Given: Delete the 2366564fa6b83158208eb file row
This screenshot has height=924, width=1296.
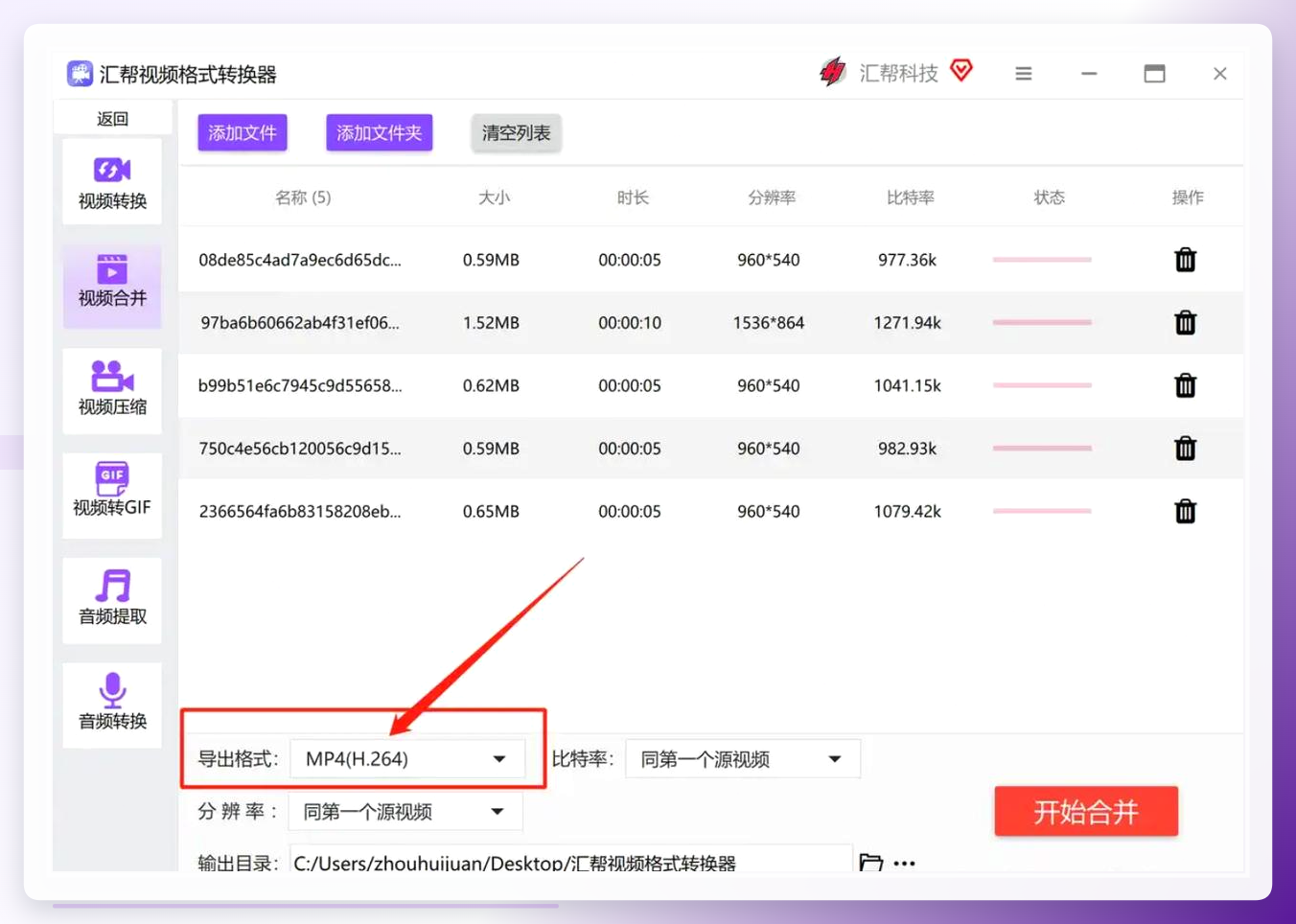Looking at the screenshot, I should (1186, 512).
